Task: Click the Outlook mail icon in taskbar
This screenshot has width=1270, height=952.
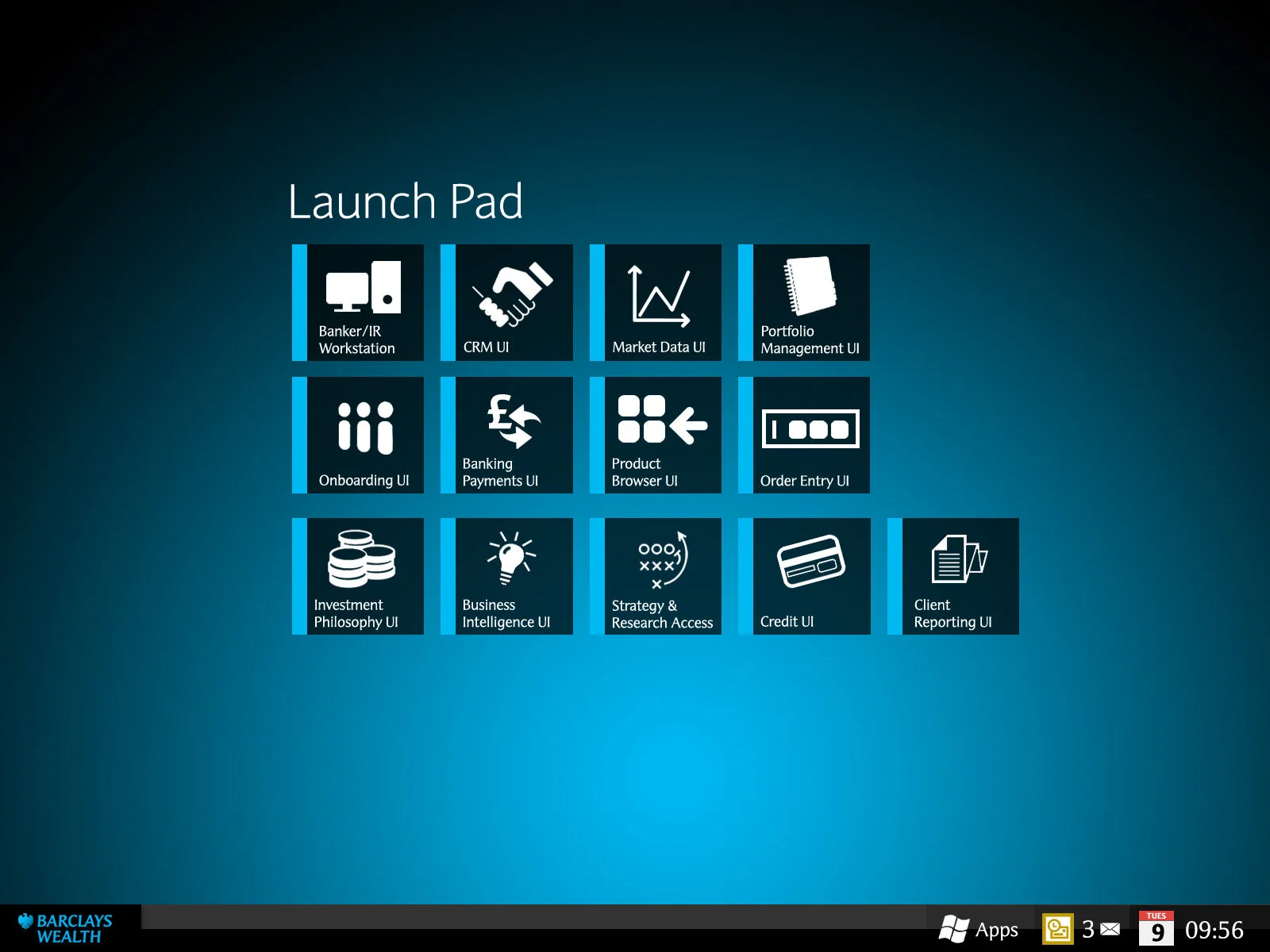Action: point(1058,927)
